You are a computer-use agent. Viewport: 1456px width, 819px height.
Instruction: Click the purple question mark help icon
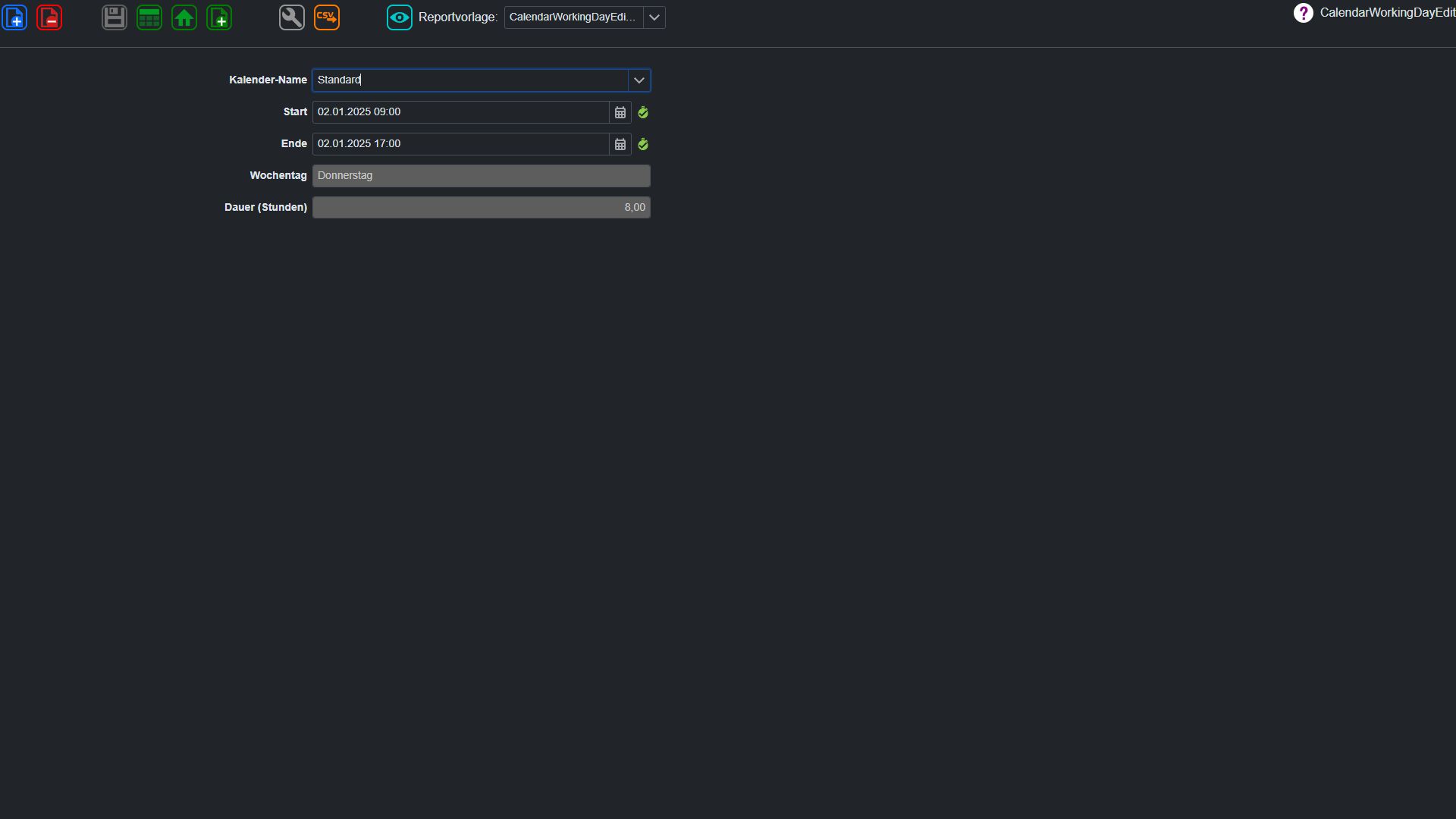(x=1303, y=13)
